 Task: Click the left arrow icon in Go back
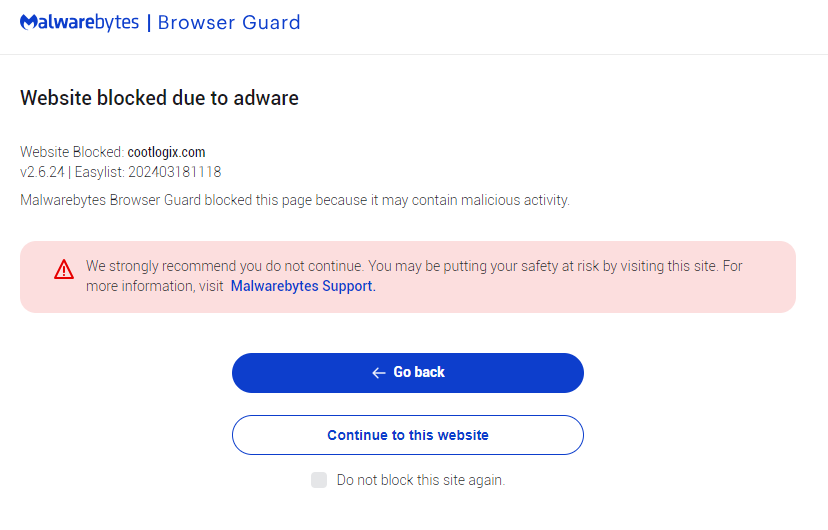coord(378,373)
